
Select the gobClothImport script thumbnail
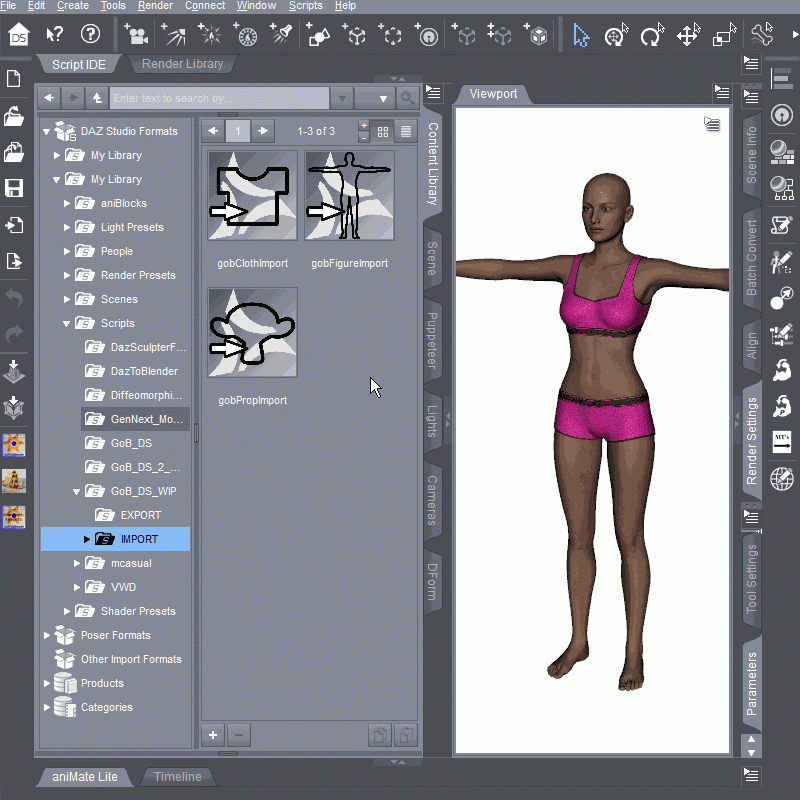click(253, 195)
